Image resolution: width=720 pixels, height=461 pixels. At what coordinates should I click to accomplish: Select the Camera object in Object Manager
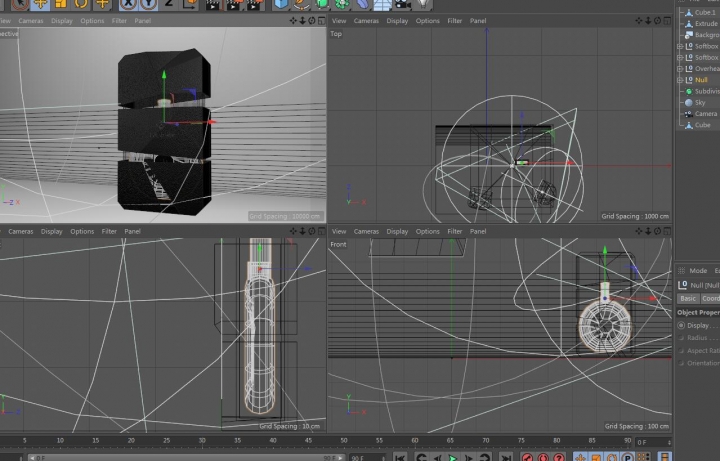click(x=705, y=114)
